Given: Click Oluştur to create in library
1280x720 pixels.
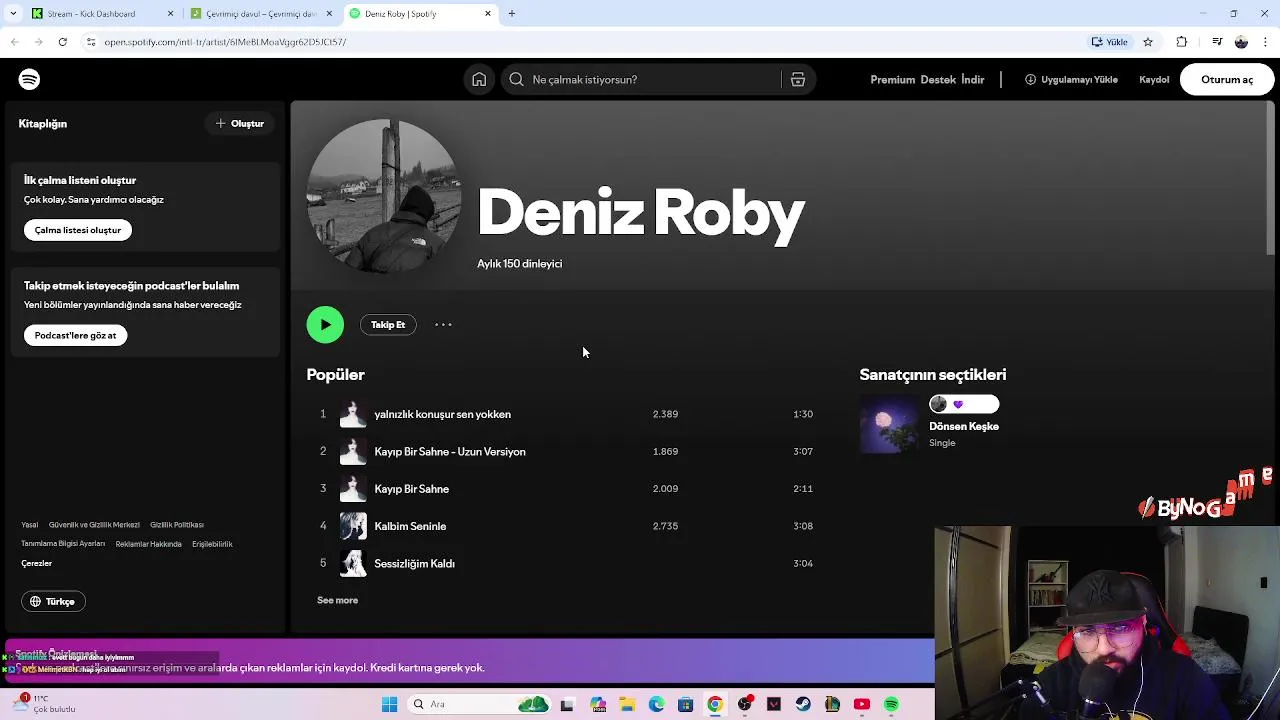Looking at the screenshot, I should click(240, 124).
